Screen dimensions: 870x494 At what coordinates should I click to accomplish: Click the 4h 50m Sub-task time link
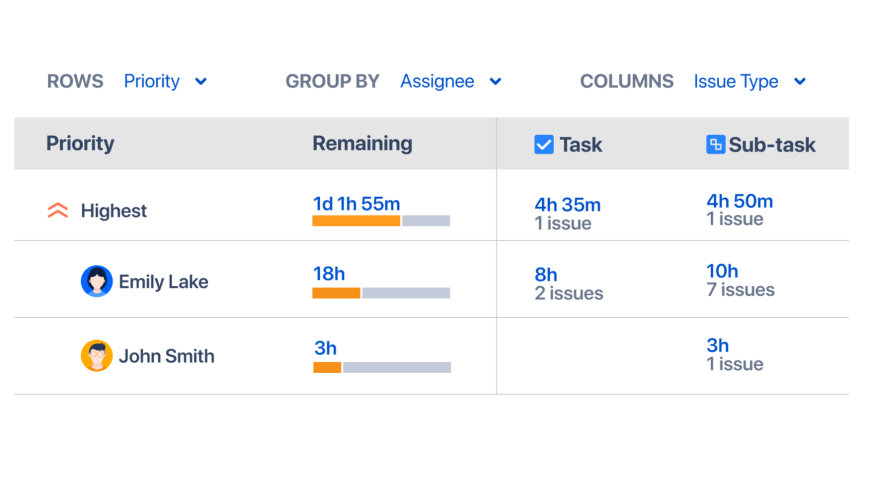739,201
